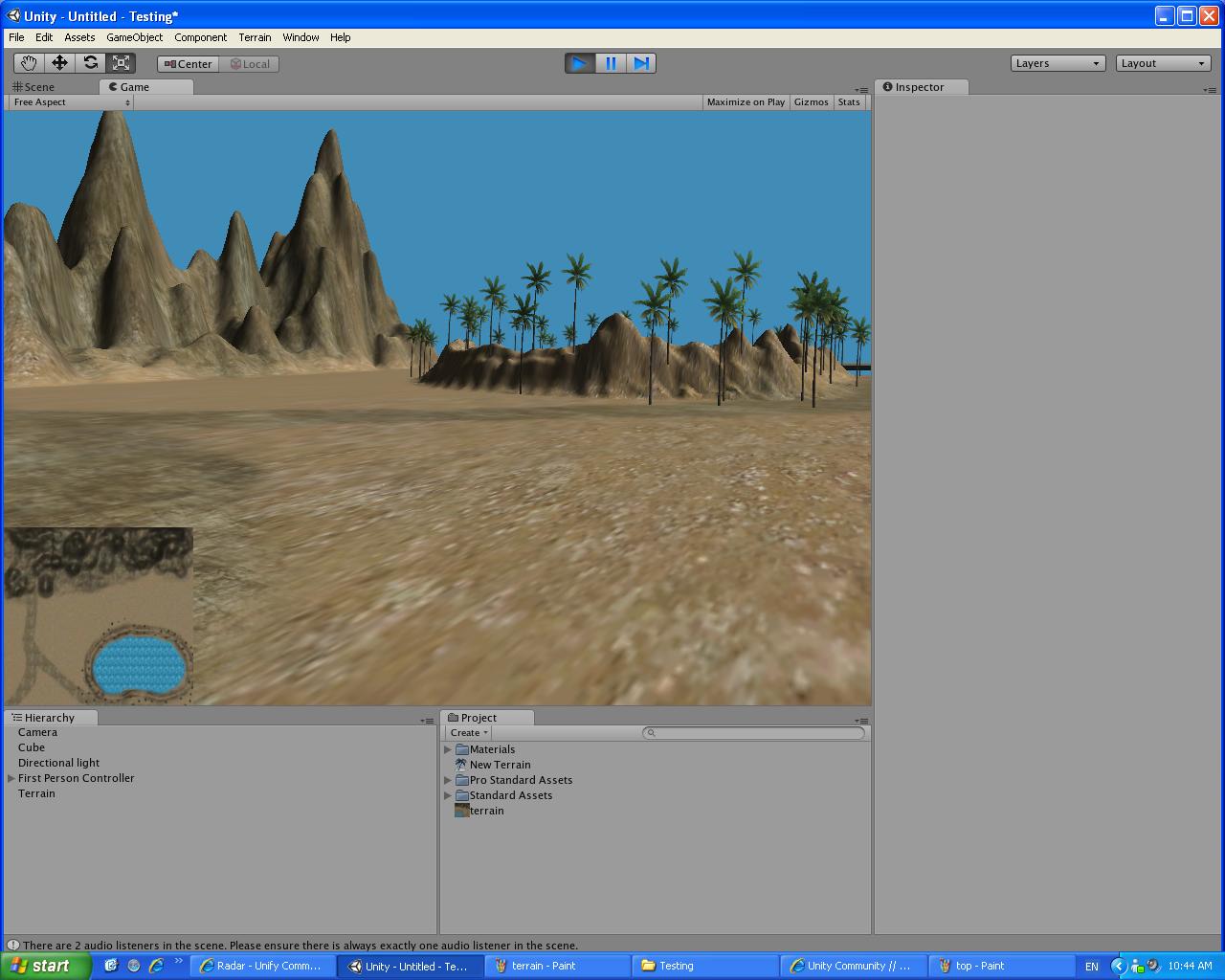Expand the Standard Assets folder
Viewport: 1225px width, 980px height.
coord(448,795)
